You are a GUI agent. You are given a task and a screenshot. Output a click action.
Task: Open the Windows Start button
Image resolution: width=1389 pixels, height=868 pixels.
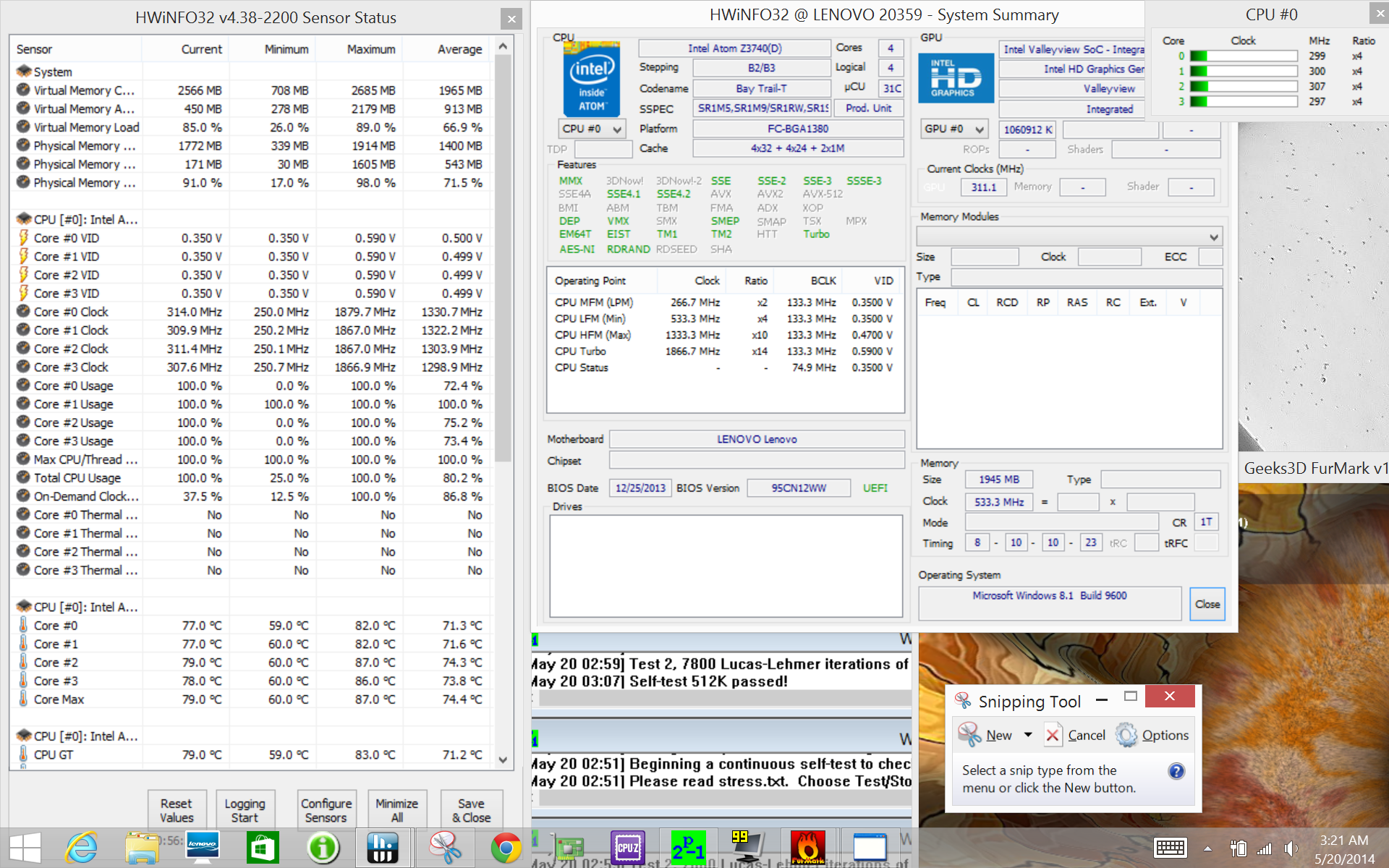click(x=25, y=848)
